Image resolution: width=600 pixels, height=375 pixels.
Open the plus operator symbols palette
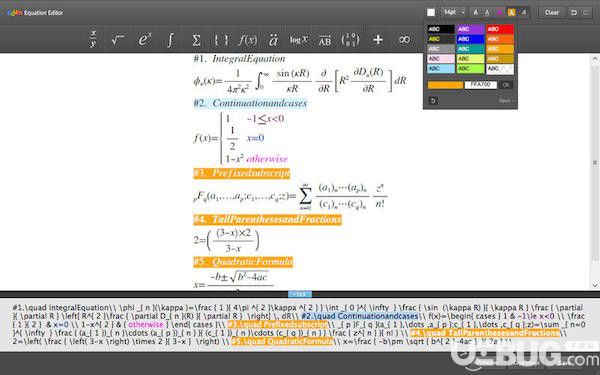(378, 39)
